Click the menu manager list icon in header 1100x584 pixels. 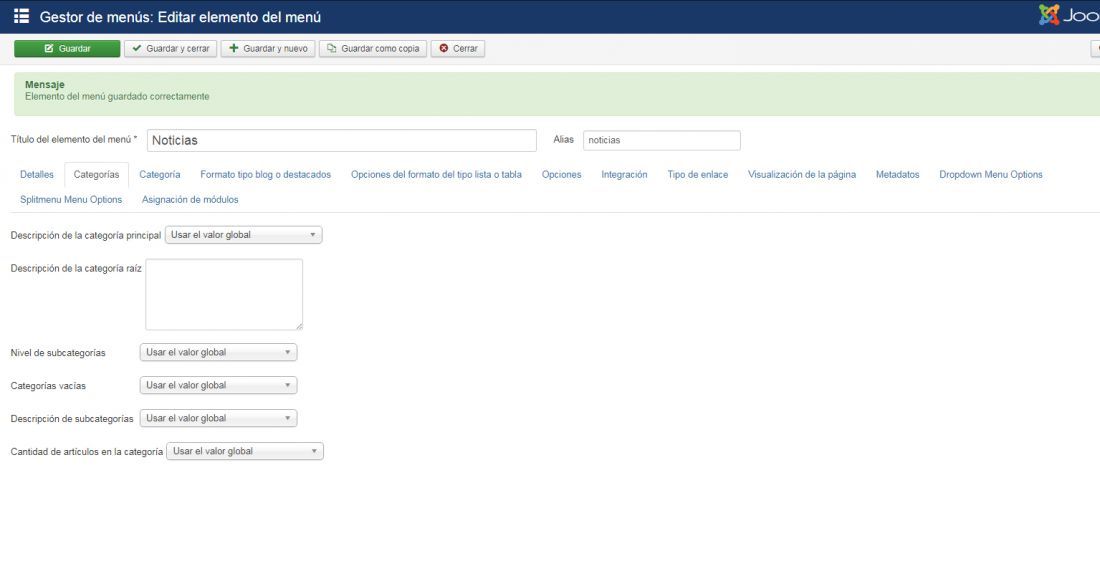coord(21,16)
